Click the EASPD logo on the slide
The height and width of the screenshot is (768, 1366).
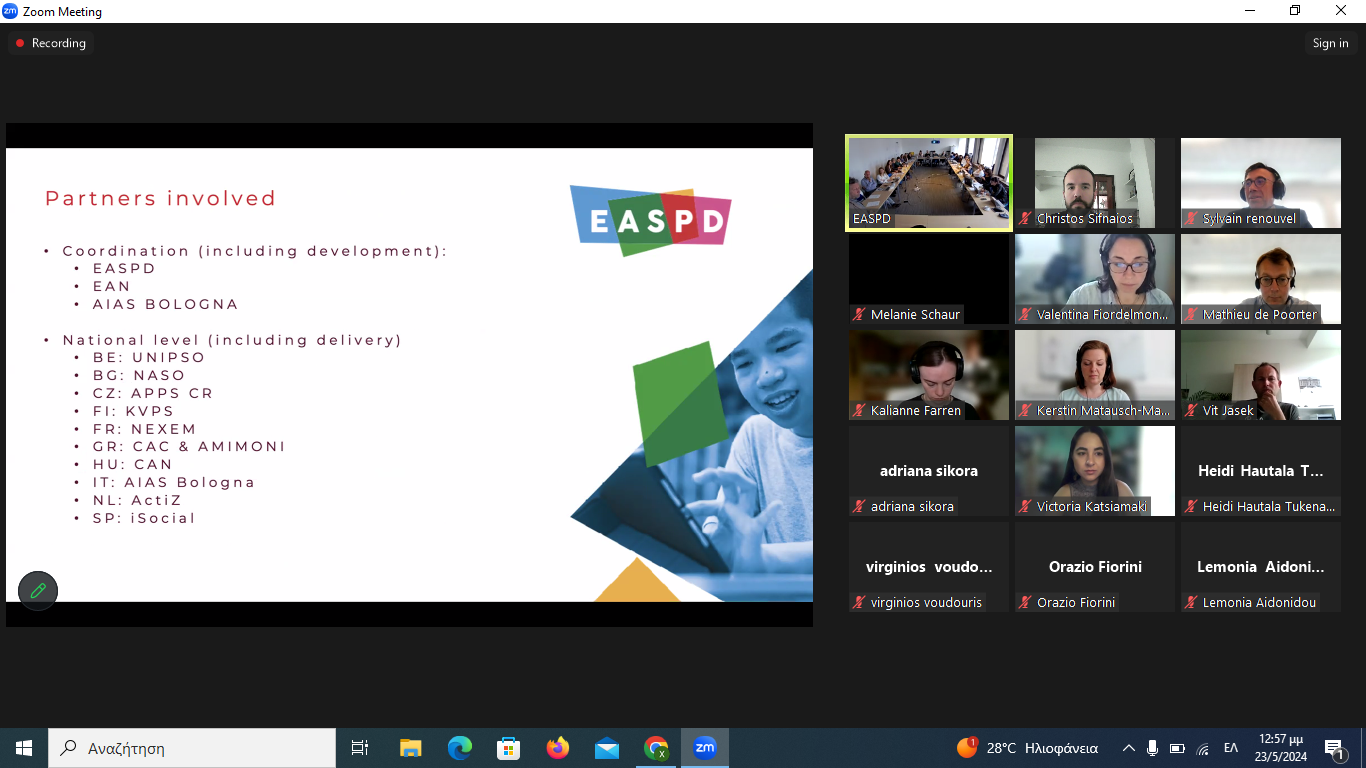[x=650, y=220]
